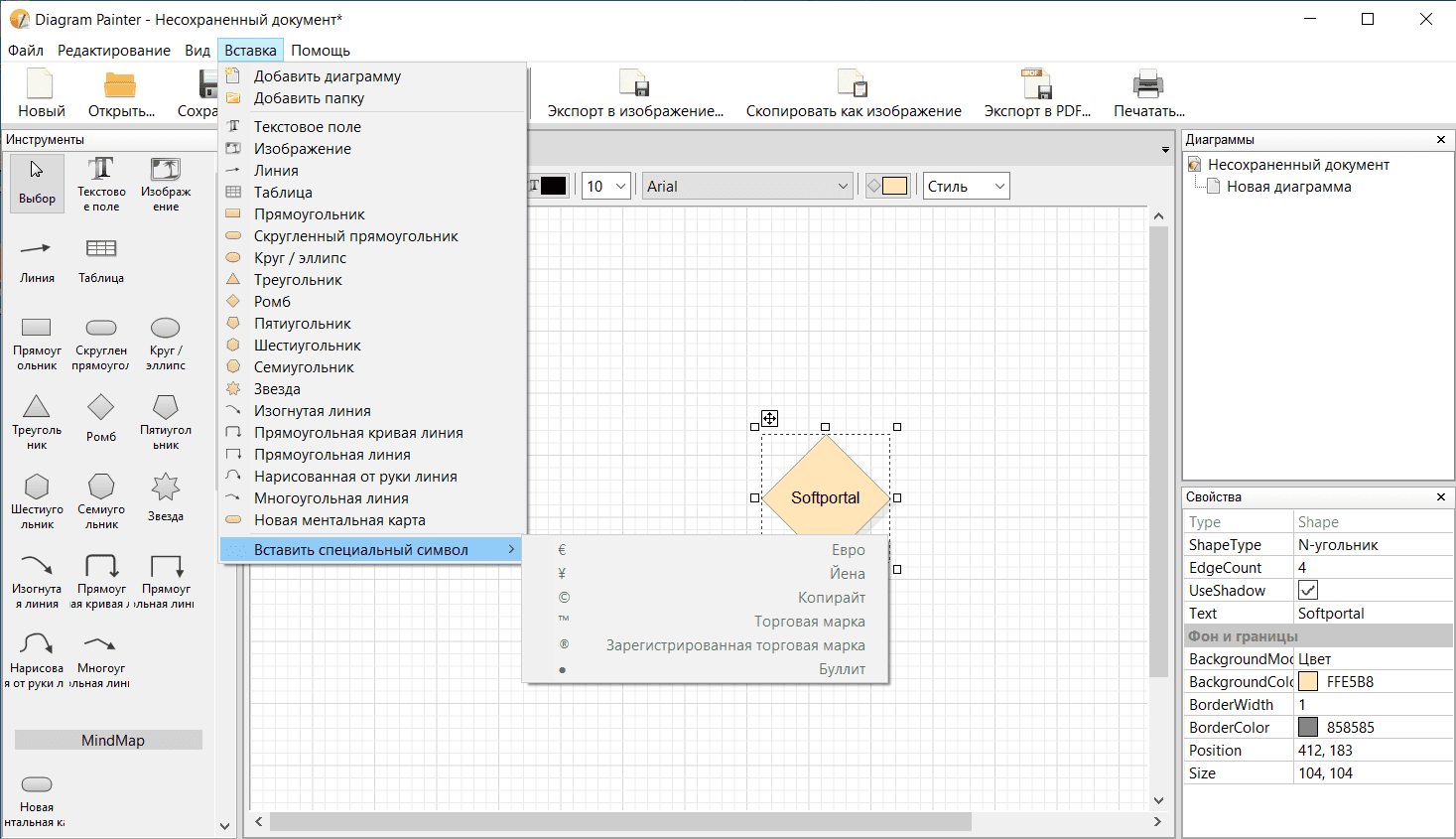
Task: Open the diagram tab list arrow
Action: [1165, 150]
